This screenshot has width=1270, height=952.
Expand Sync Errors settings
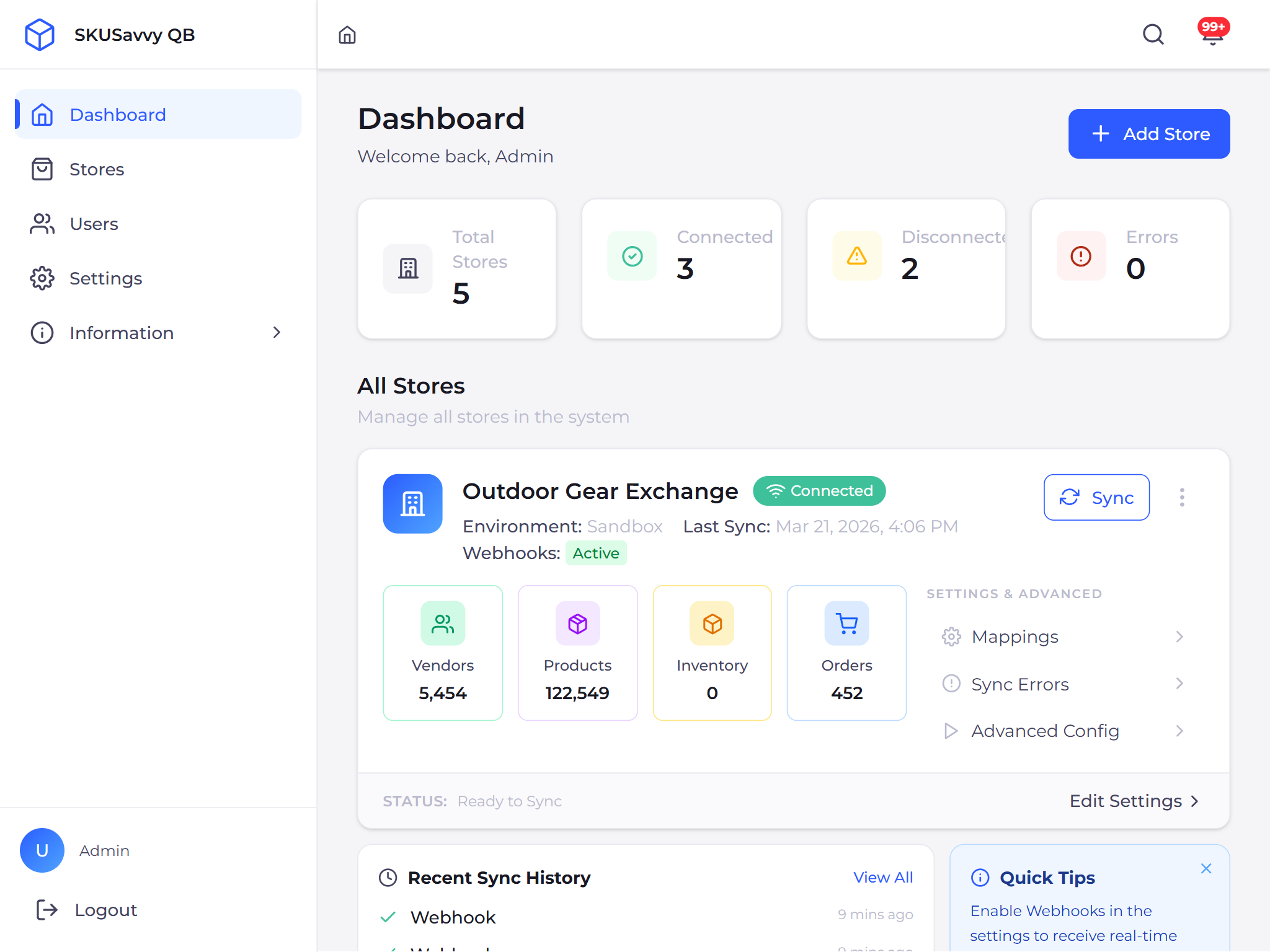tap(1179, 684)
